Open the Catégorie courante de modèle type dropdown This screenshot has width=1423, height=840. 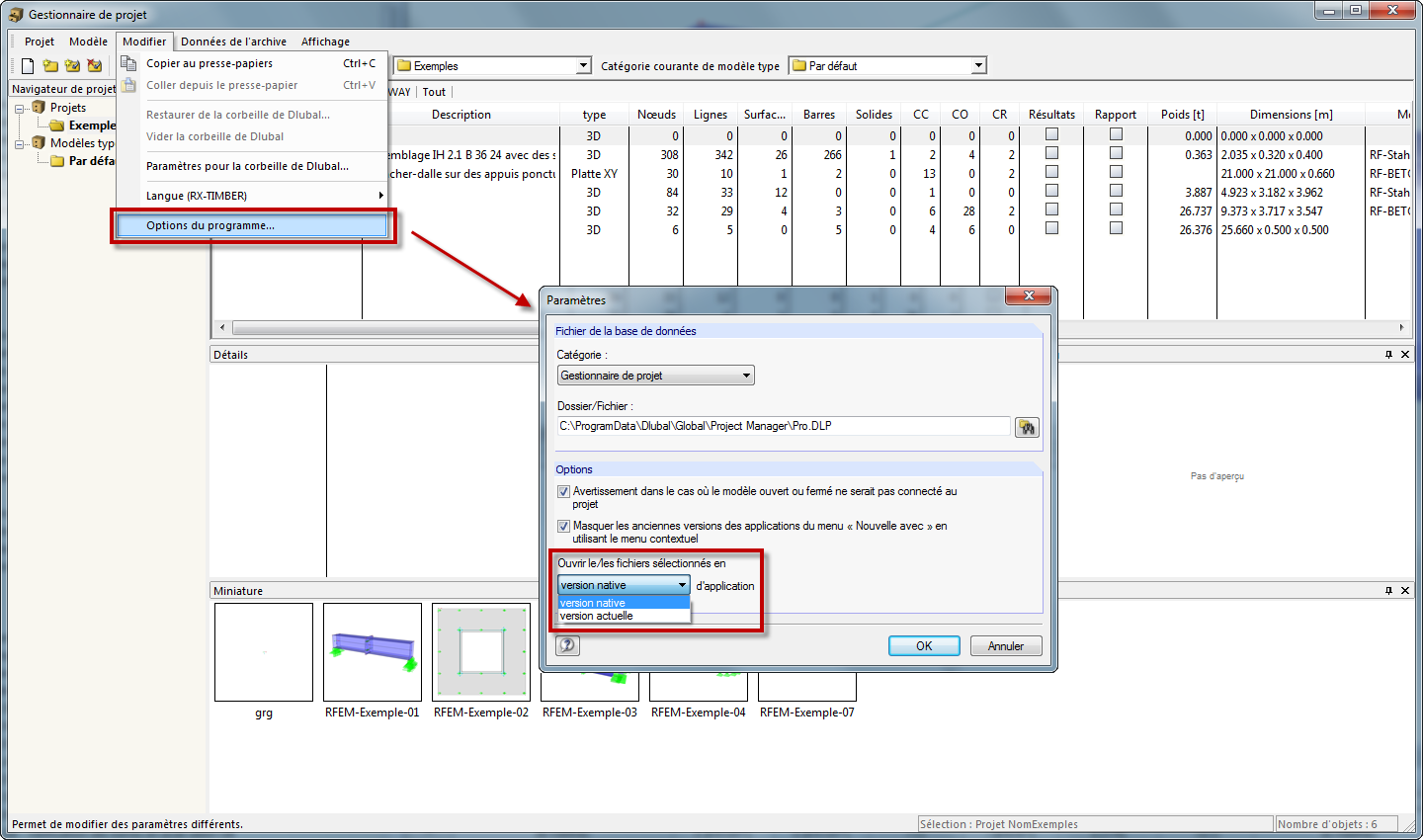point(977,64)
